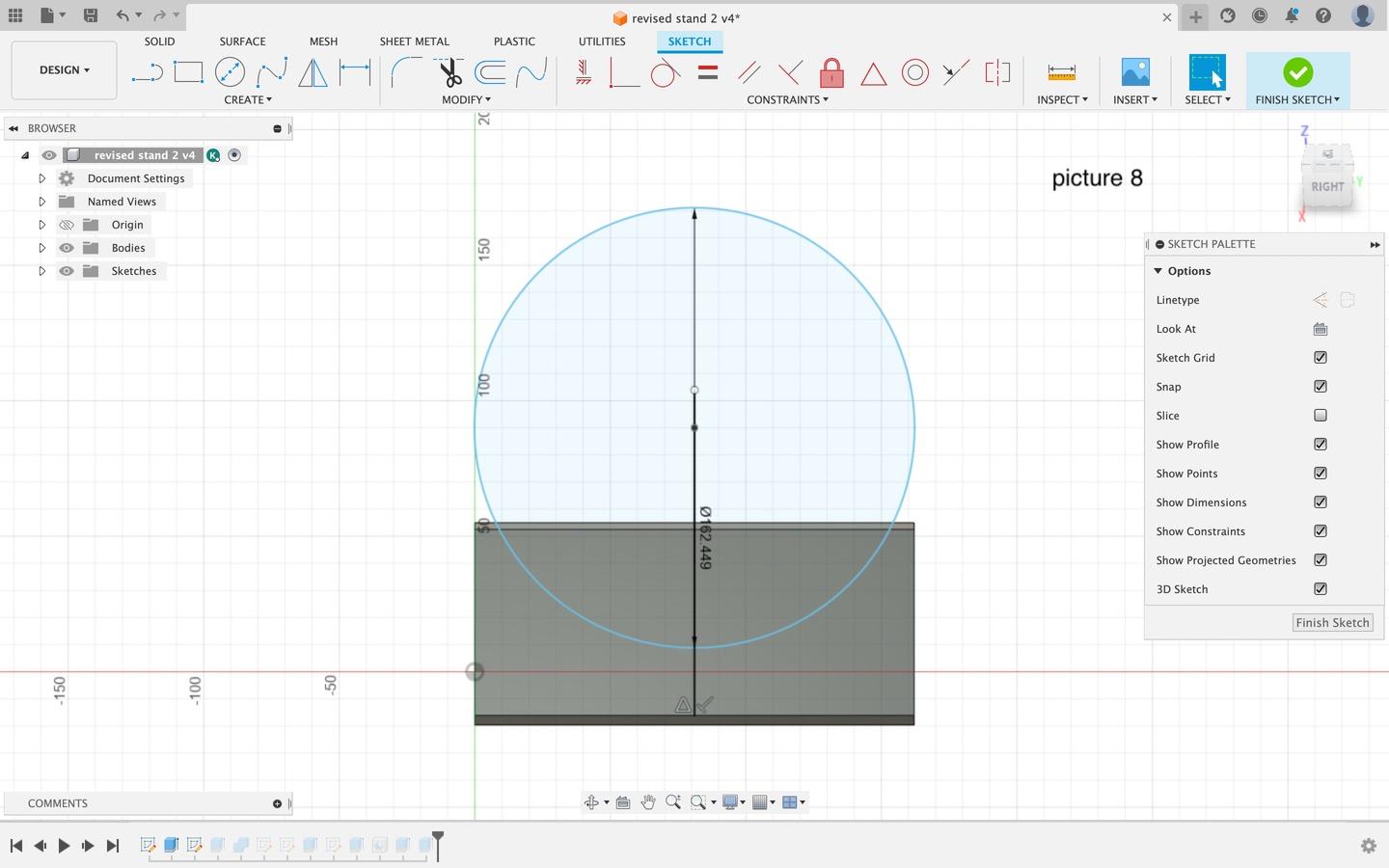Apply the Fix/Unfix lock constraint
Screen dimensions: 1389x868
tap(831, 72)
